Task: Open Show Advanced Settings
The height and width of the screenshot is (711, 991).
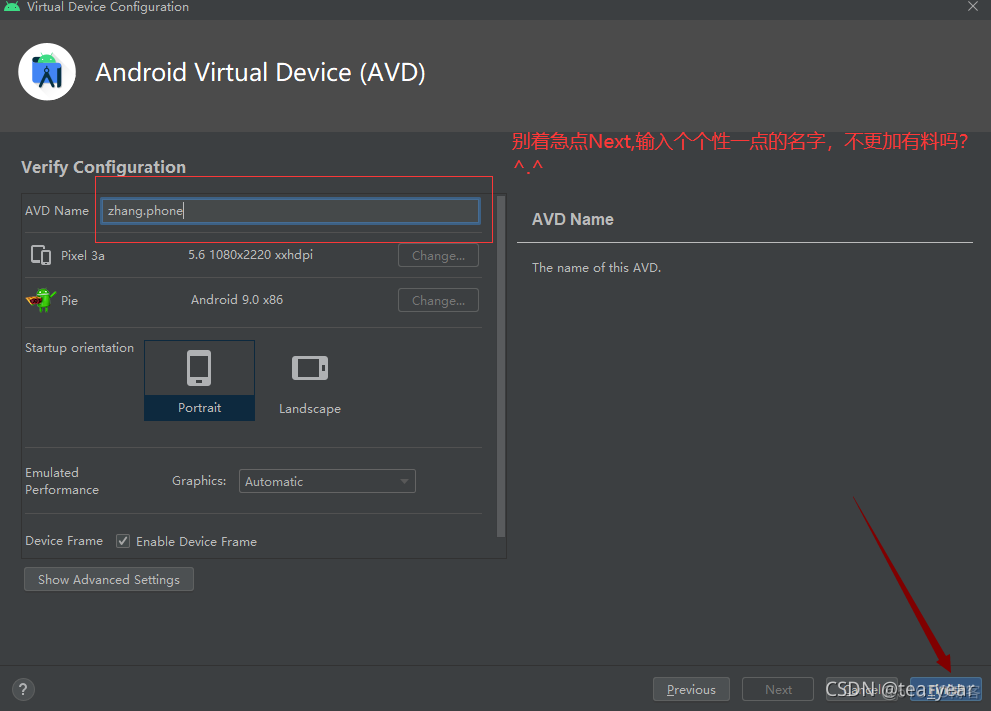Action: point(108,579)
